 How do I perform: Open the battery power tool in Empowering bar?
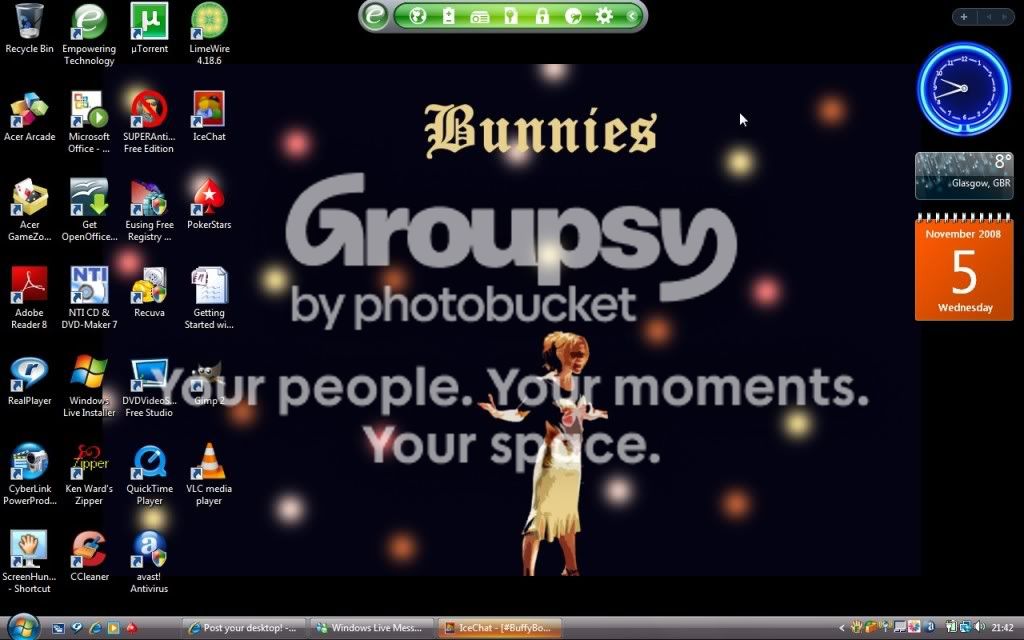click(449, 16)
